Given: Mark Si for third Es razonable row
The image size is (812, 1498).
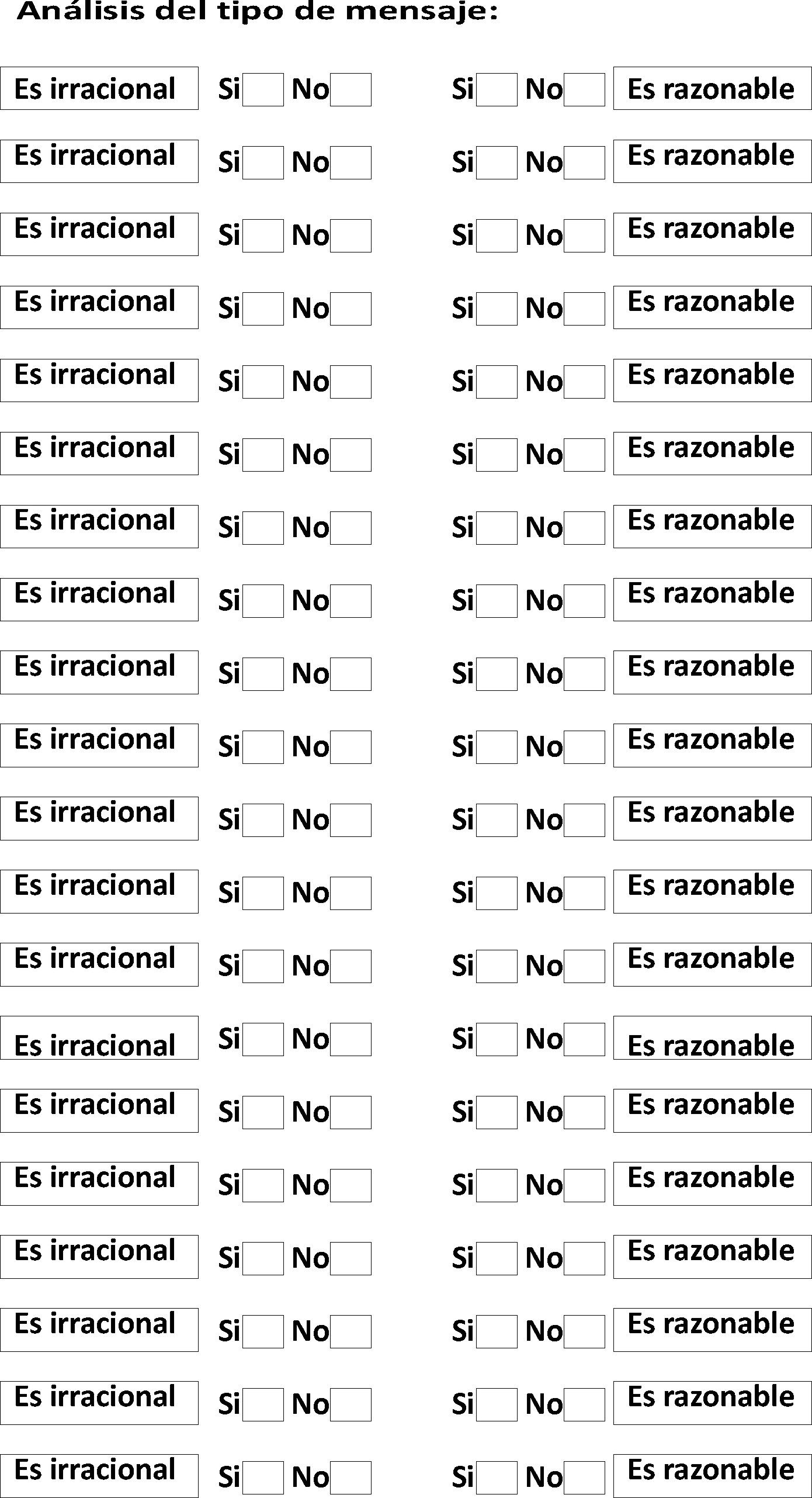Looking at the screenshot, I should point(497,236).
